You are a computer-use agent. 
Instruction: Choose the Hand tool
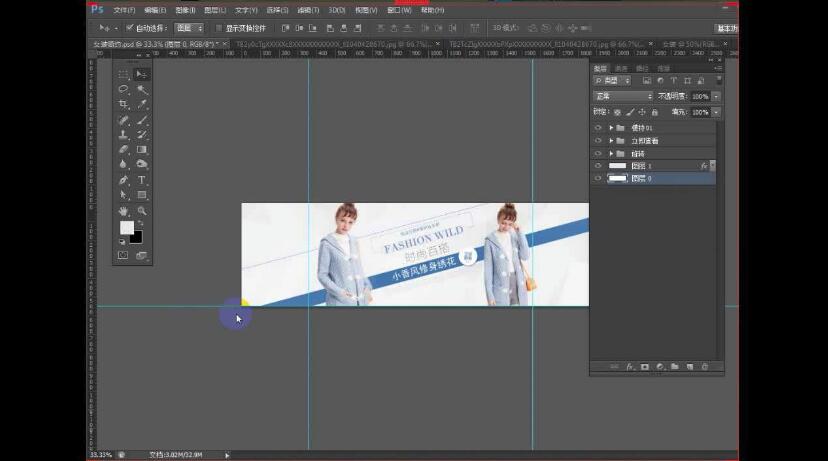tap(123, 211)
